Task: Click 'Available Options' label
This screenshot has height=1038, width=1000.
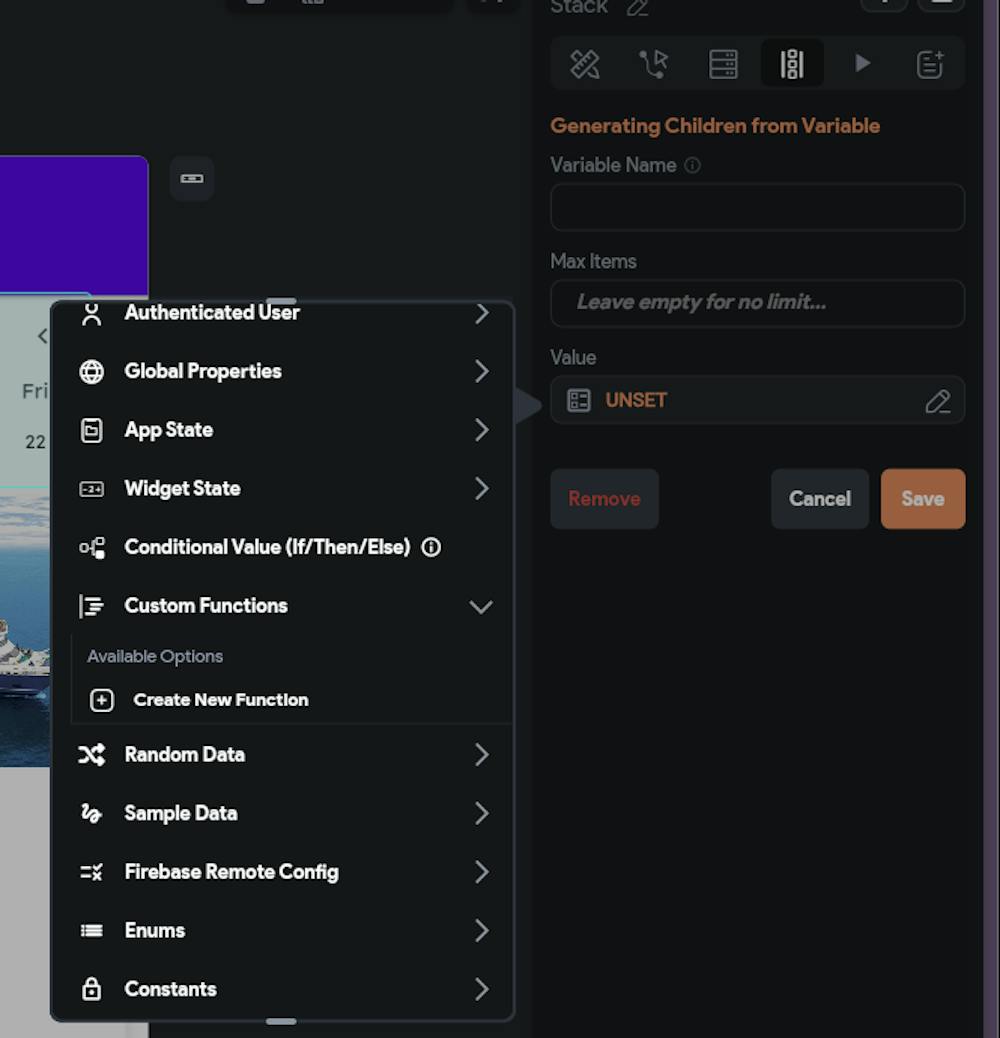Action: tap(155, 656)
